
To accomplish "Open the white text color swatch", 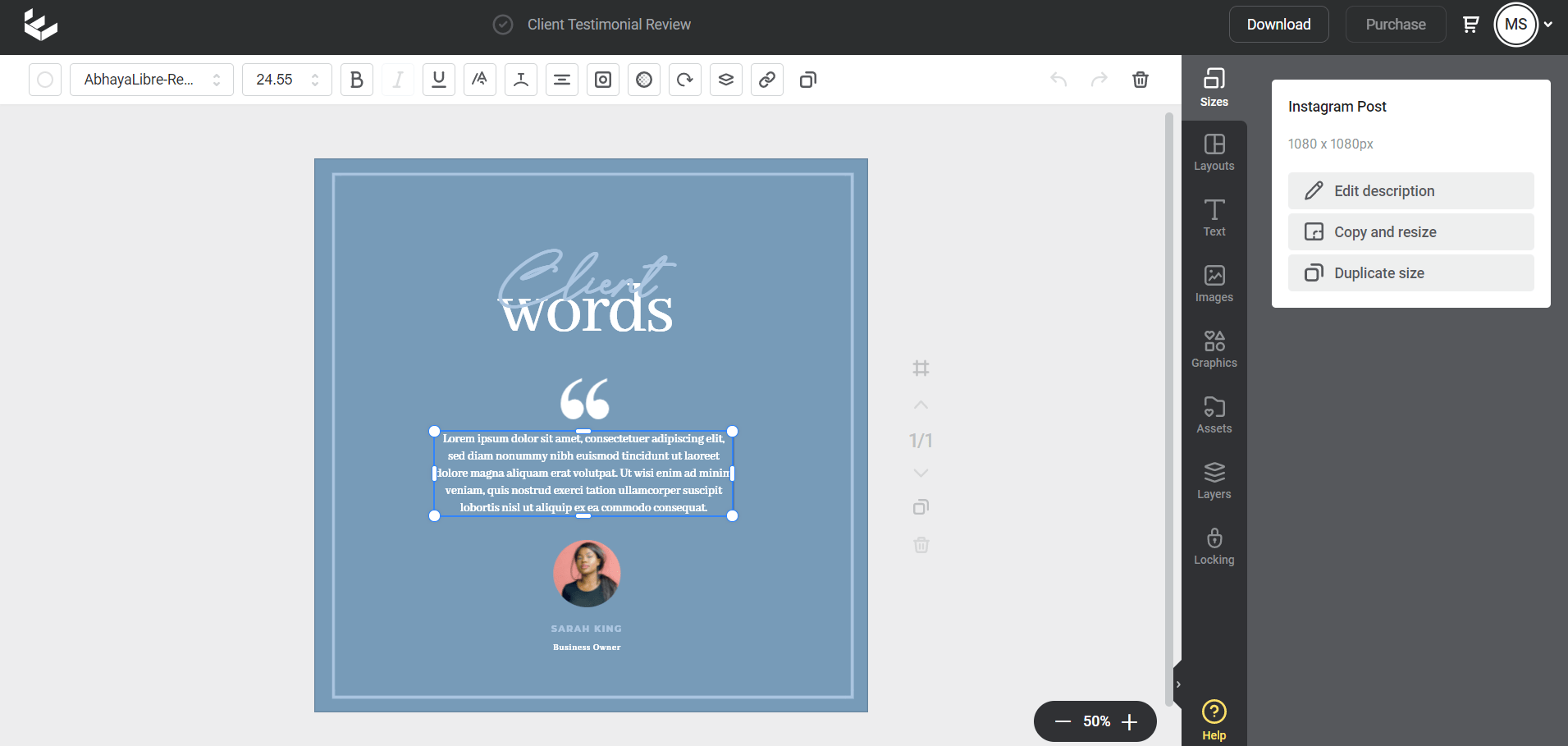I will tap(45, 80).
